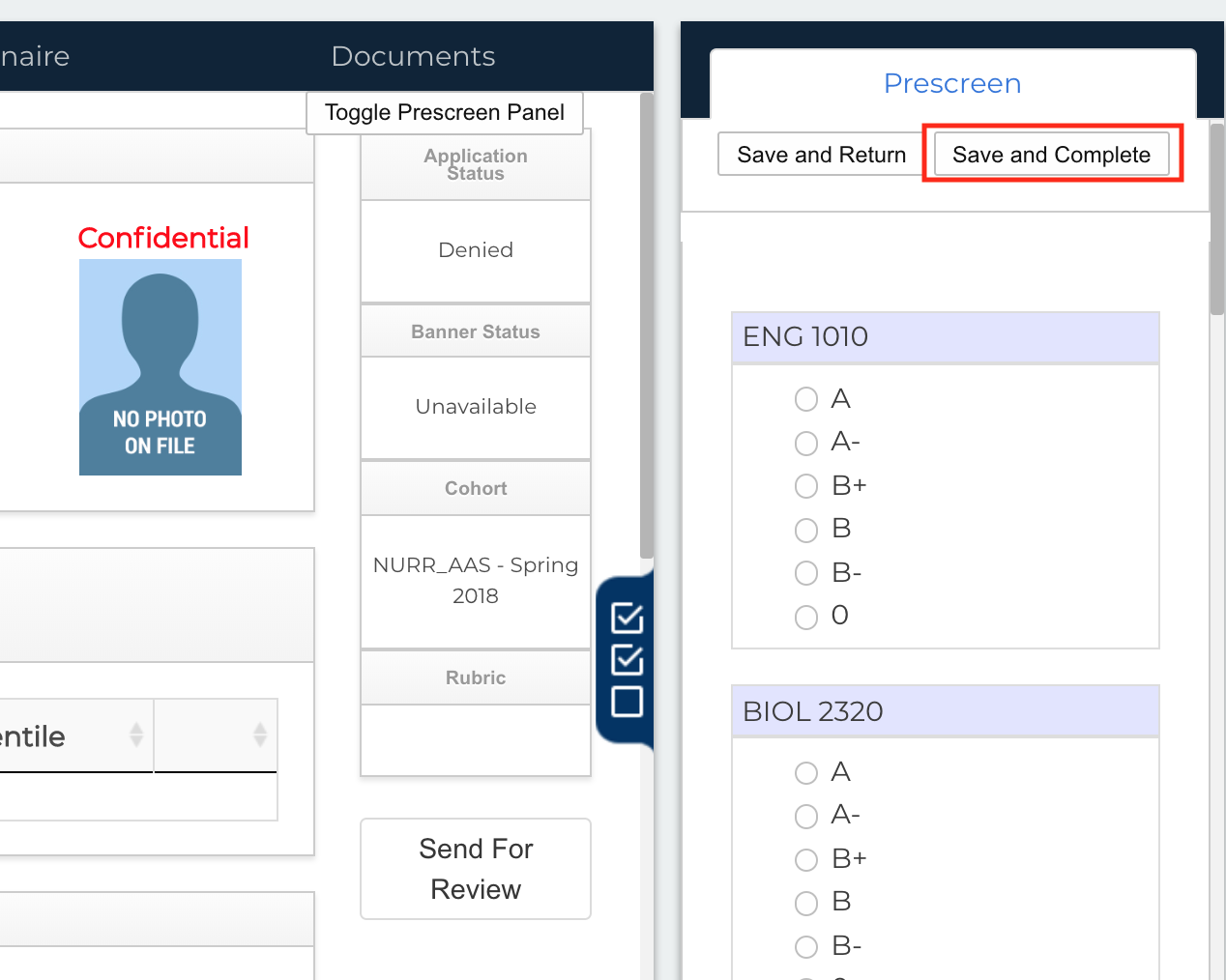Click the checklist icon on blue side tab

627,659
